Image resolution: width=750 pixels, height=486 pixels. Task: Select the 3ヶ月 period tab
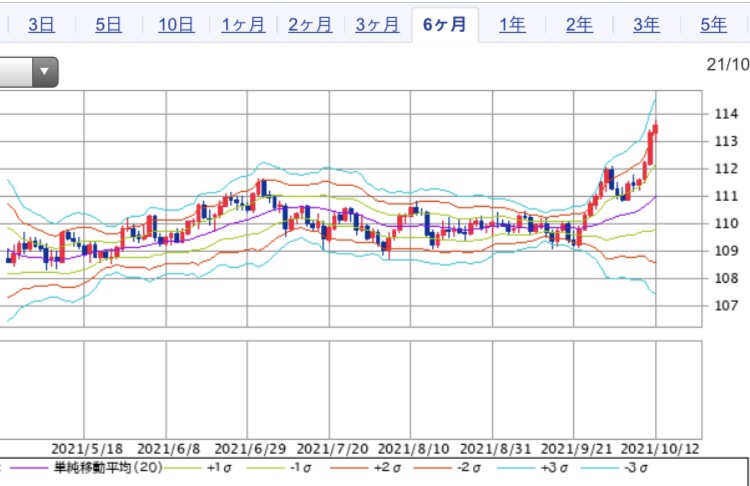point(377,24)
